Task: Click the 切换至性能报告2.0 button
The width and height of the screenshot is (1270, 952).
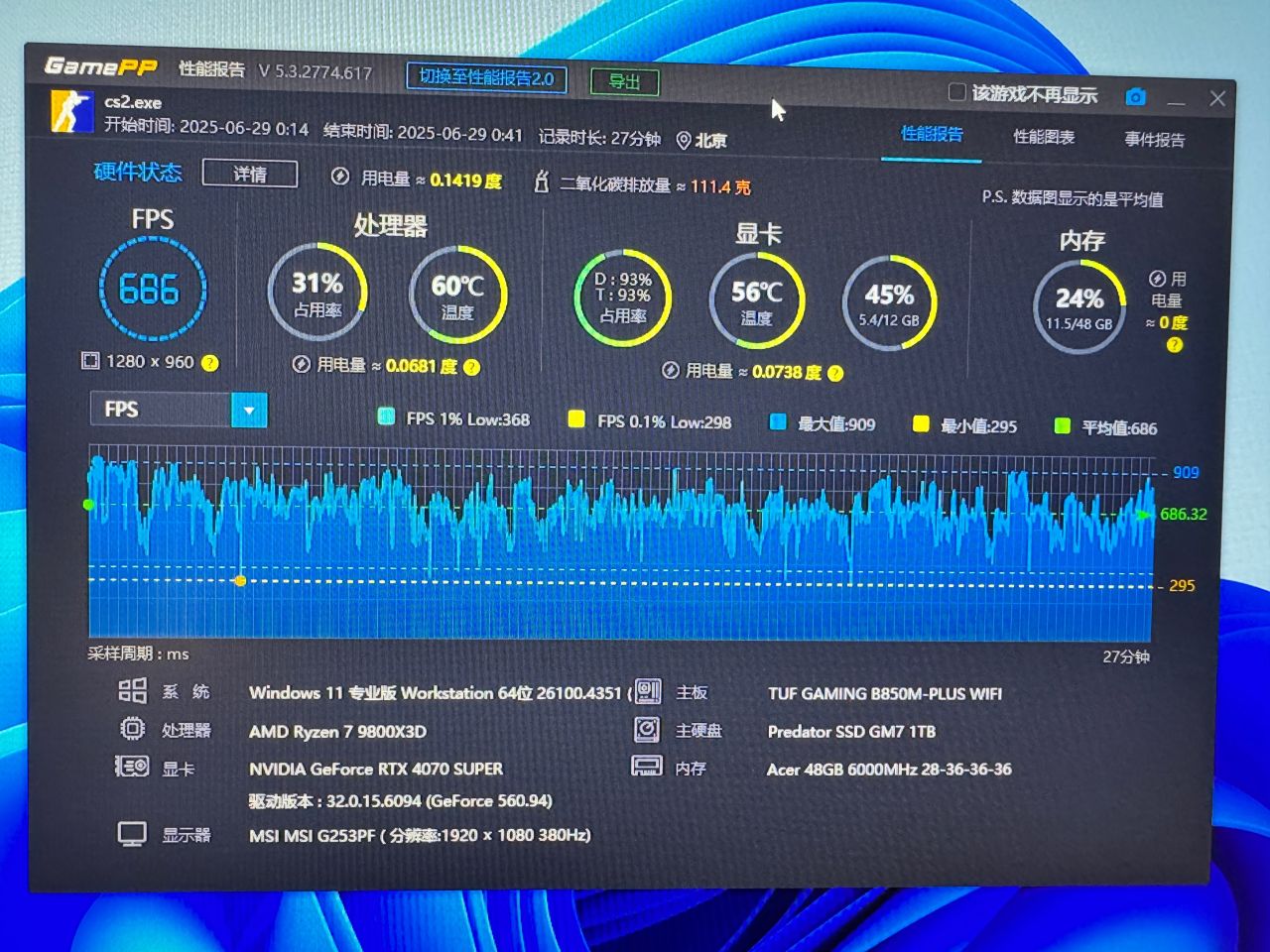Action: pyautogui.click(x=487, y=77)
